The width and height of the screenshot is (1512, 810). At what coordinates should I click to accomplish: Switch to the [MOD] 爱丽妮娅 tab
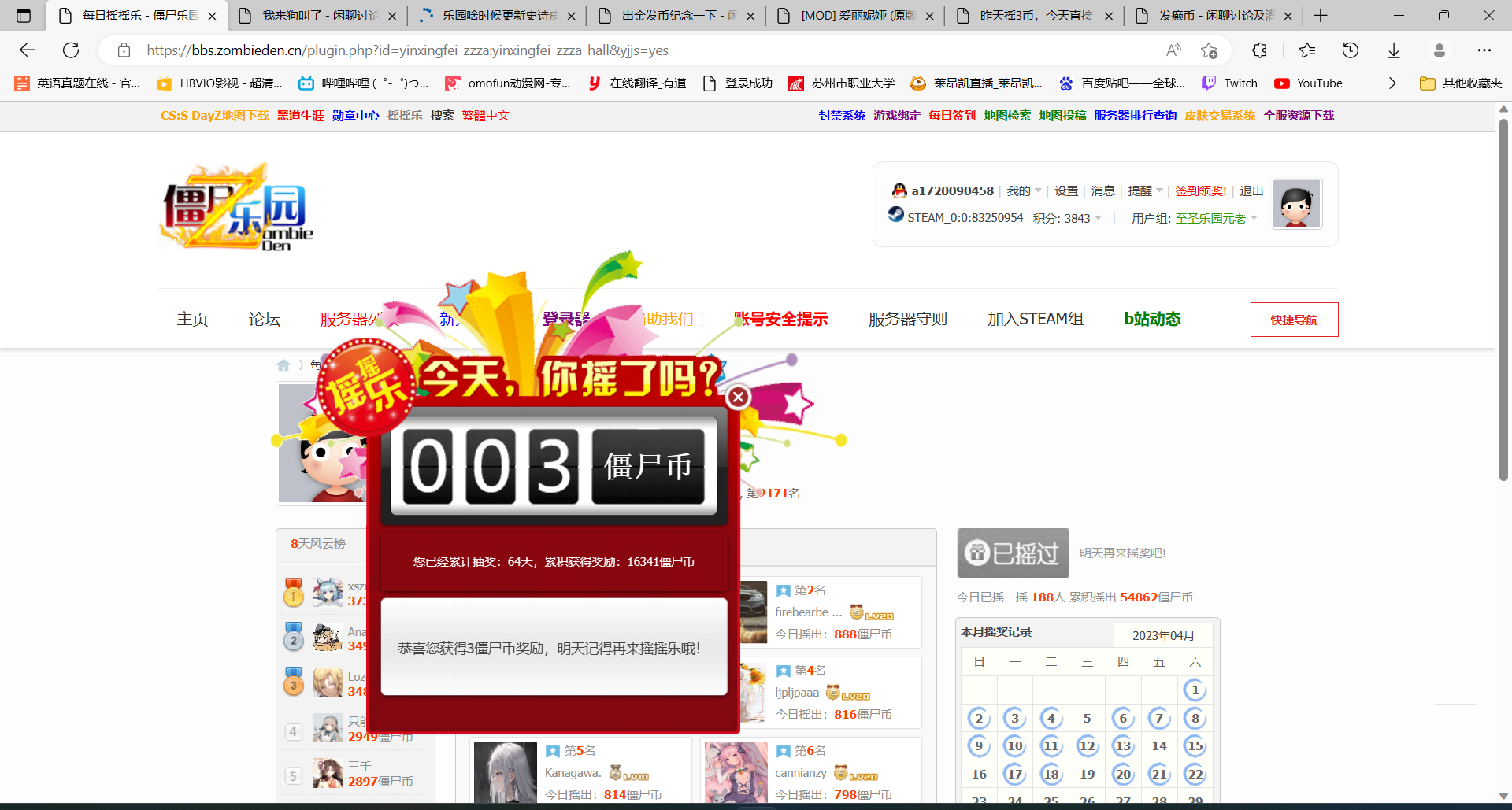point(856,16)
